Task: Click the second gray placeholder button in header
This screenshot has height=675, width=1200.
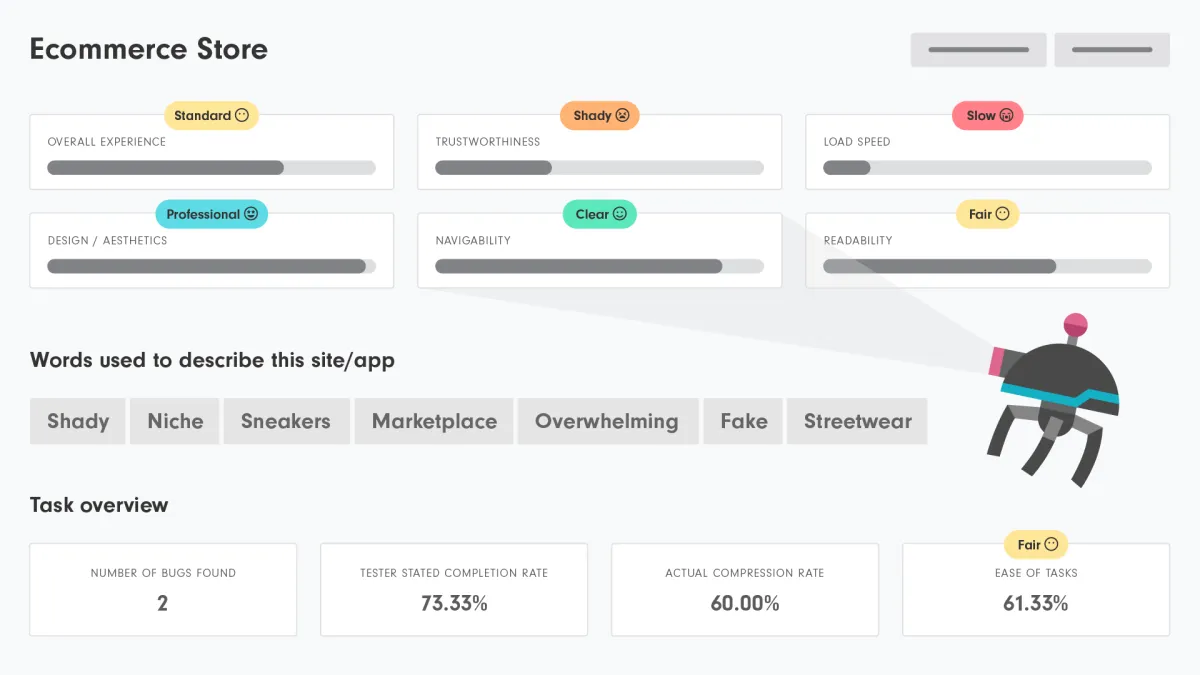Action: tap(1112, 50)
